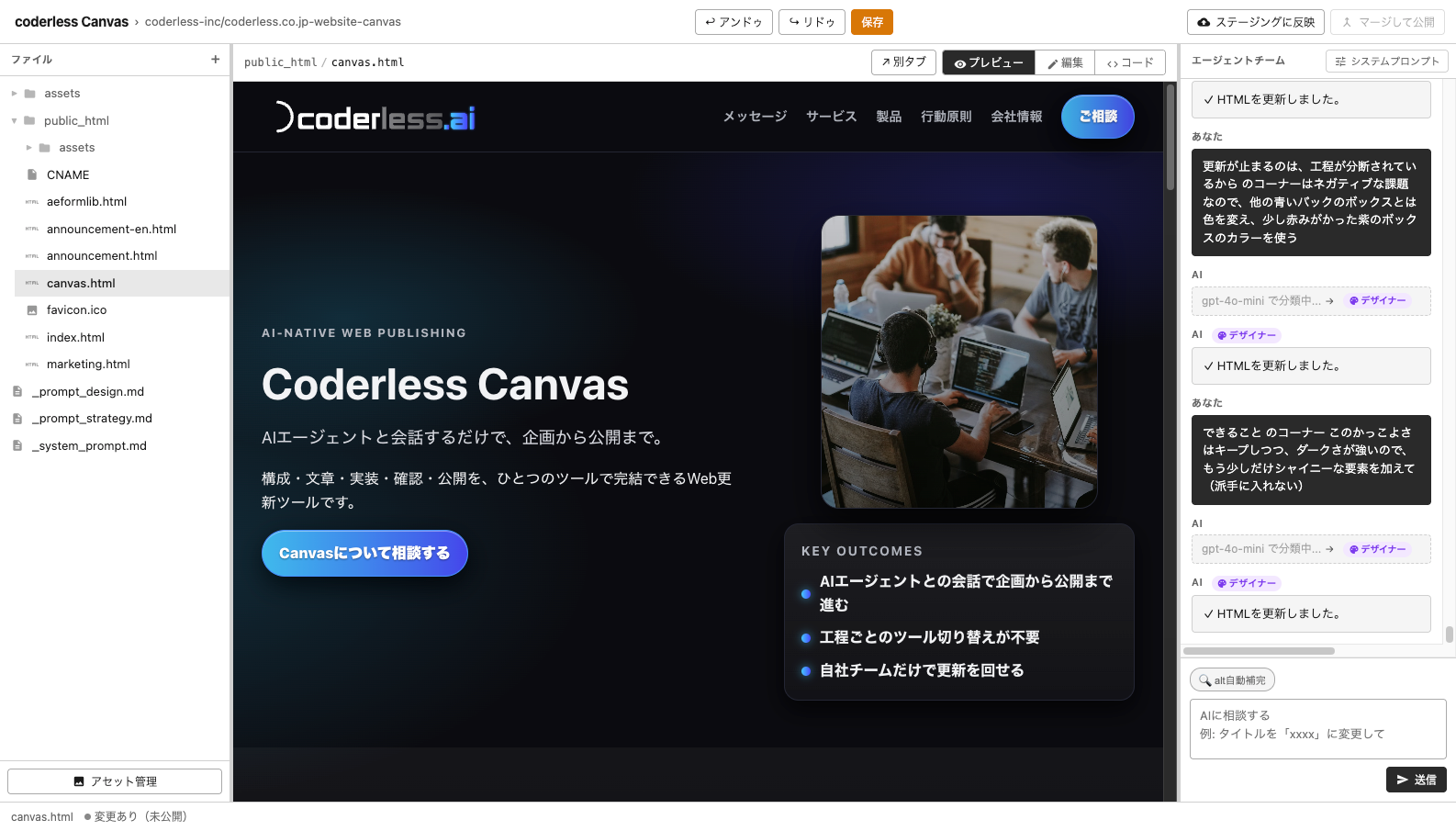This screenshot has width=1456, height=831.
Task: Click the developers team photo thumbnail
Action: tap(959, 362)
